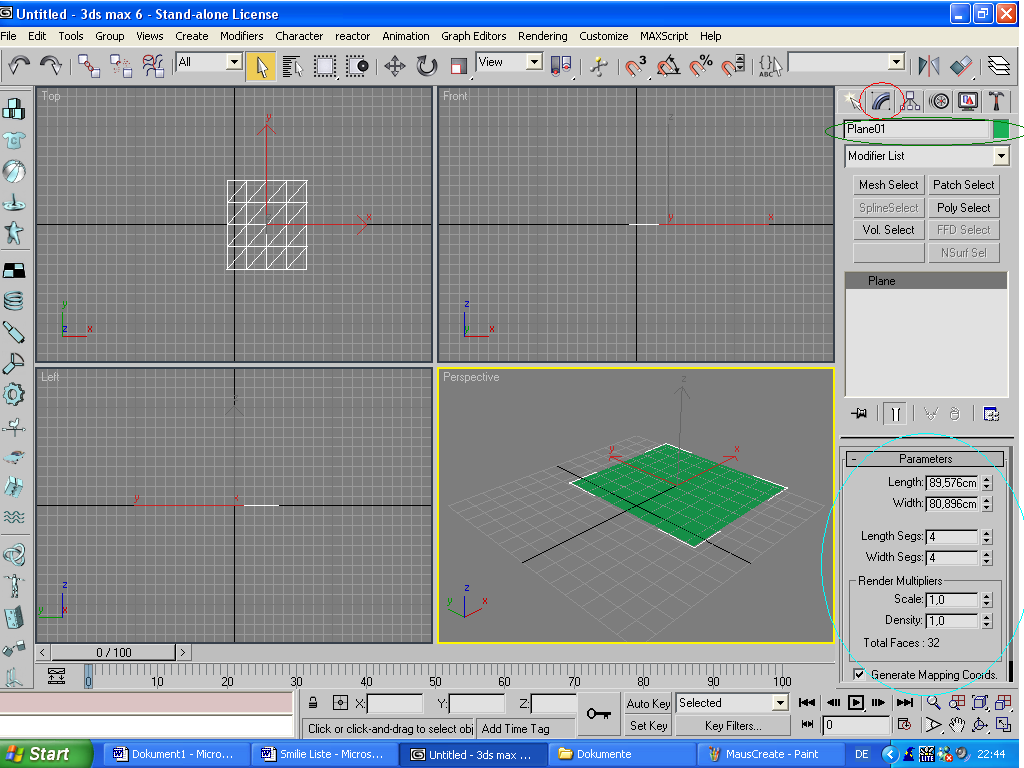Open the Modifier List dropdown
The image size is (1024, 768).
(926, 156)
